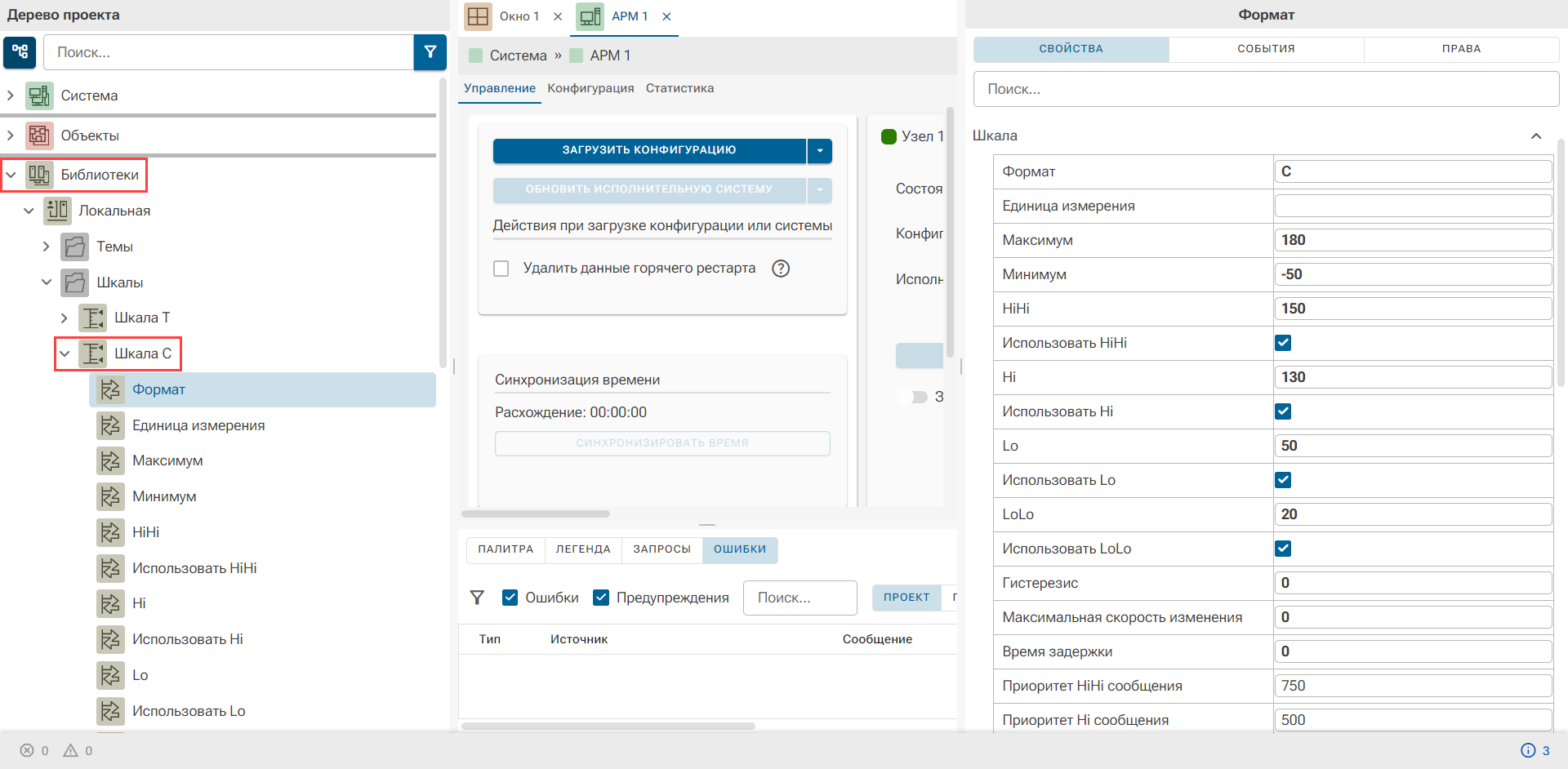1568x769 pixels.
Task: Switch to the Запросы tab
Action: tap(661, 549)
